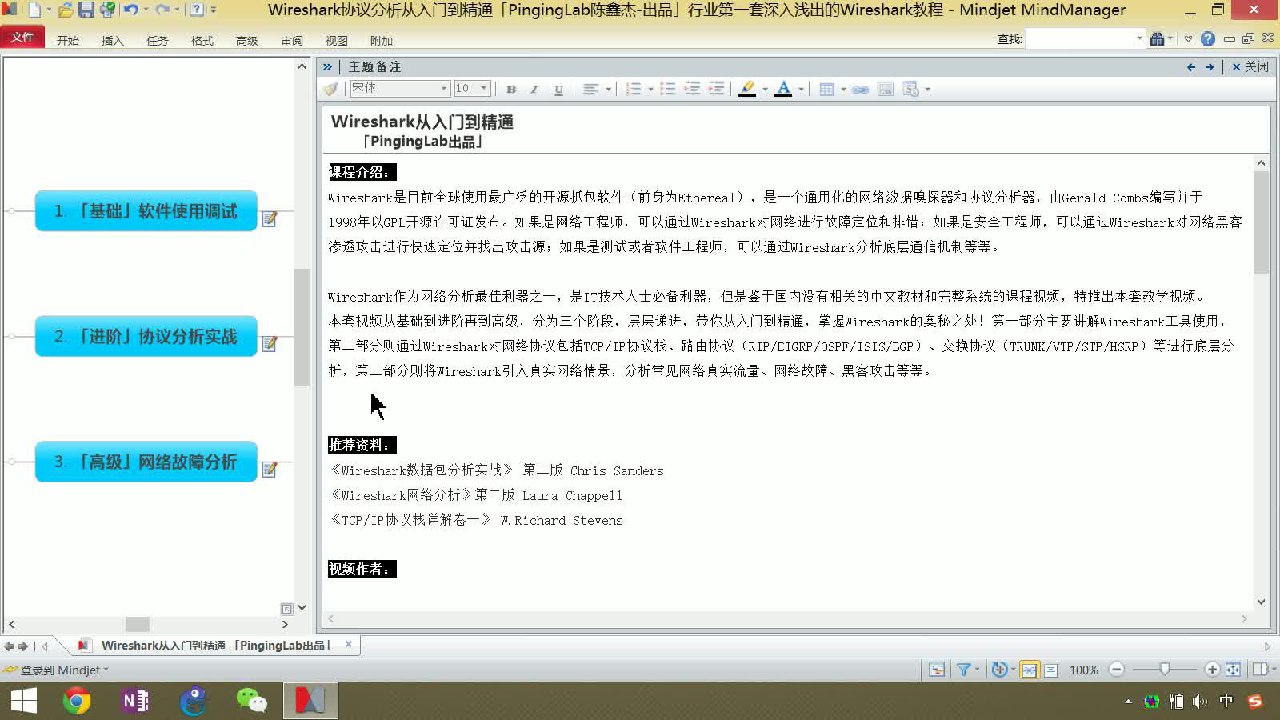The image size is (1280, 720).
Task: Select the format painter brush in notes toolbar
Action: pyautogui.click(x=330, y=88)
